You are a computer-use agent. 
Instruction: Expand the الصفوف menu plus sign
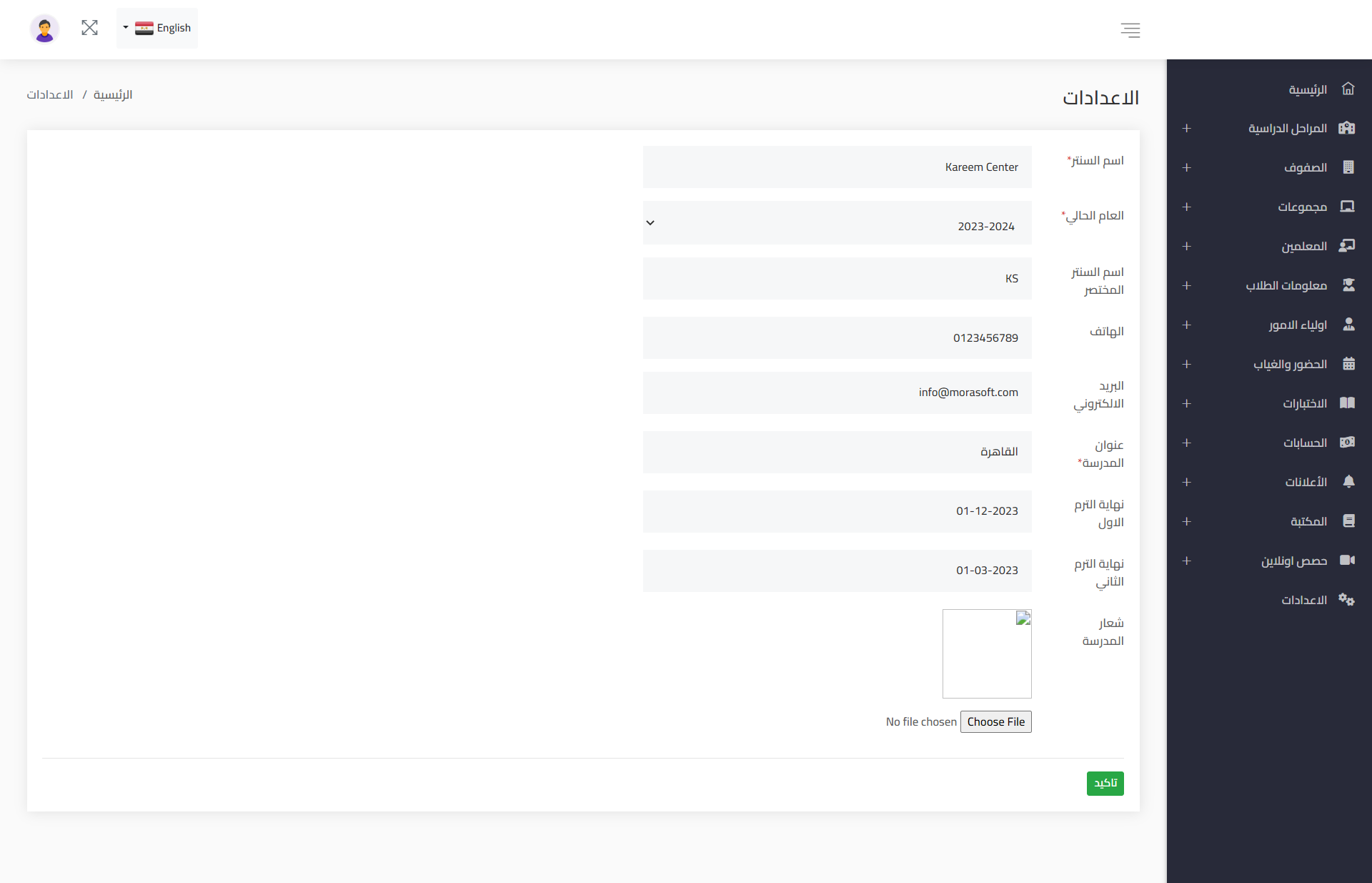coord(1186,167)
